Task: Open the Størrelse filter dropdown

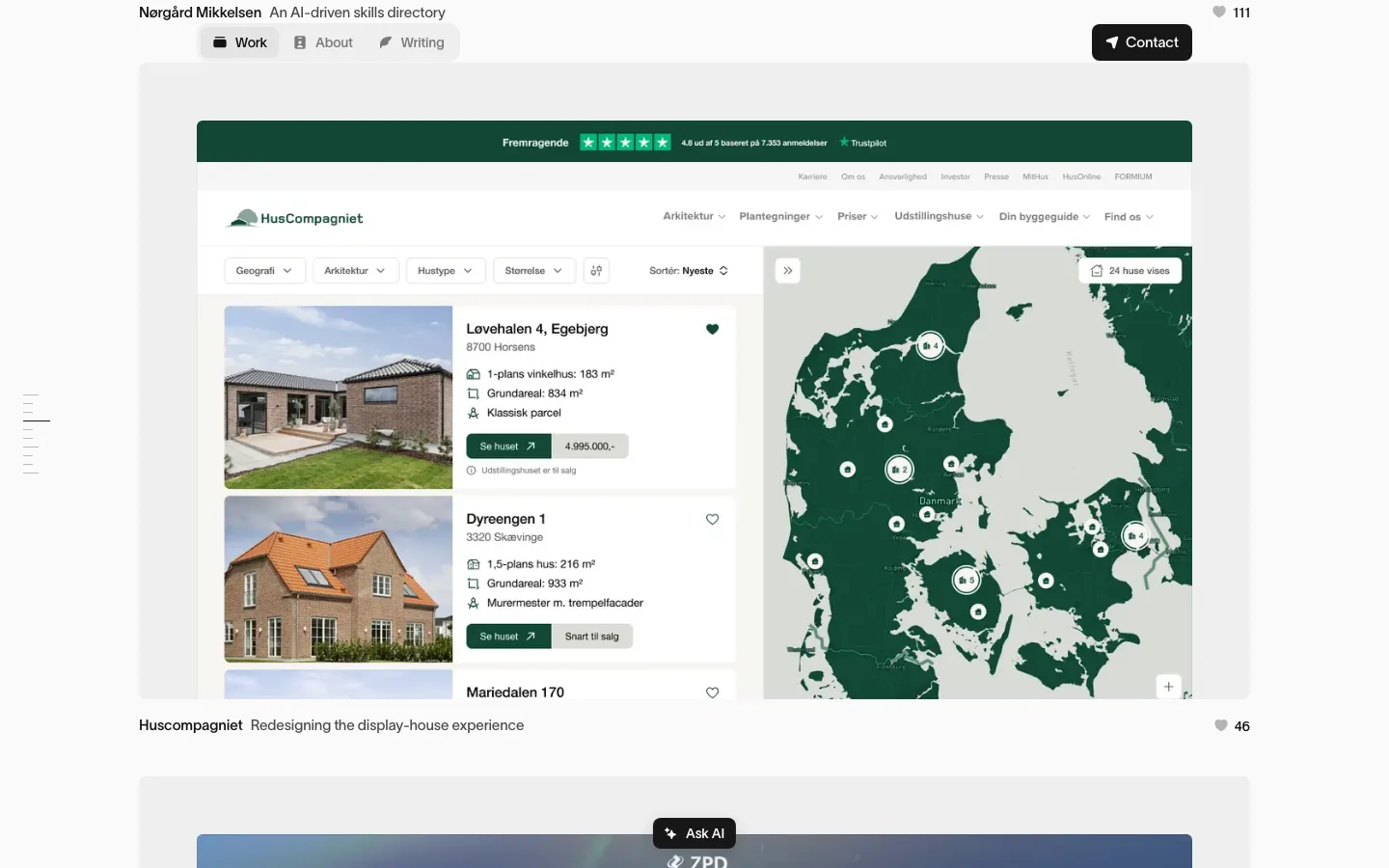Action: tap(534, 271)
